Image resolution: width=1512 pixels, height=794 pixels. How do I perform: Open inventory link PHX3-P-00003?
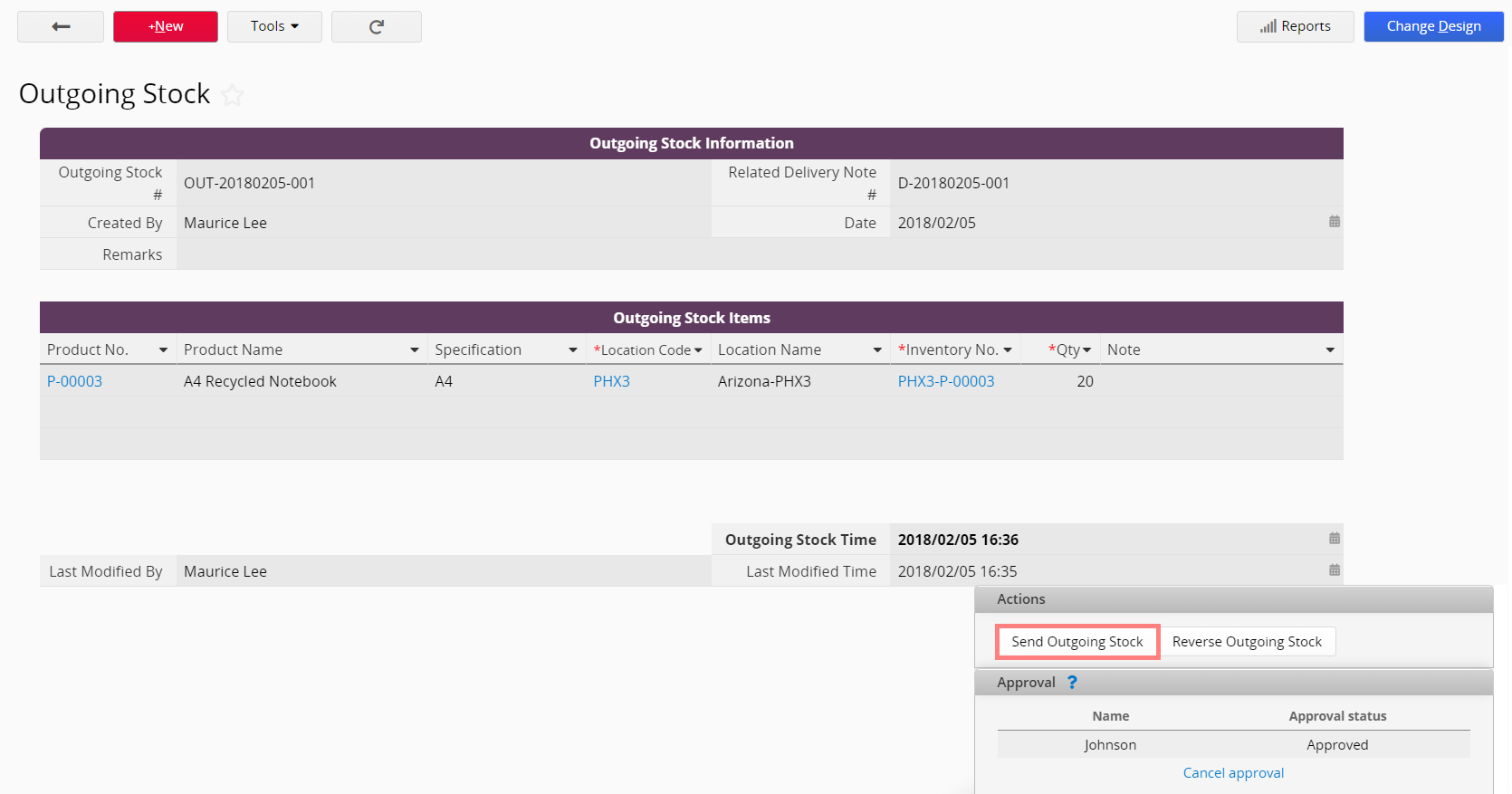[946, 381]
